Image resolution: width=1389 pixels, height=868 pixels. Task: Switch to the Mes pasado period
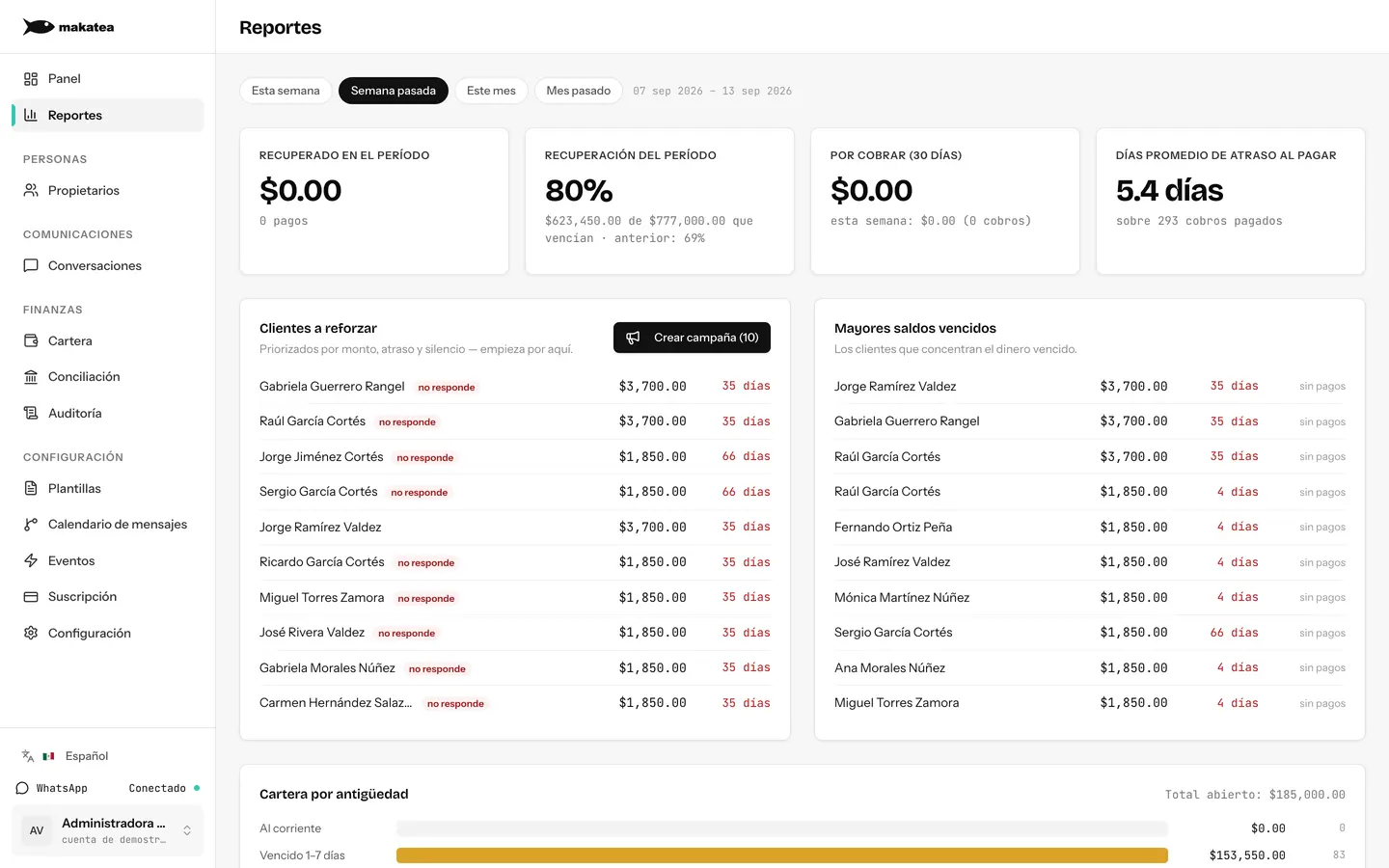point(579,91)
